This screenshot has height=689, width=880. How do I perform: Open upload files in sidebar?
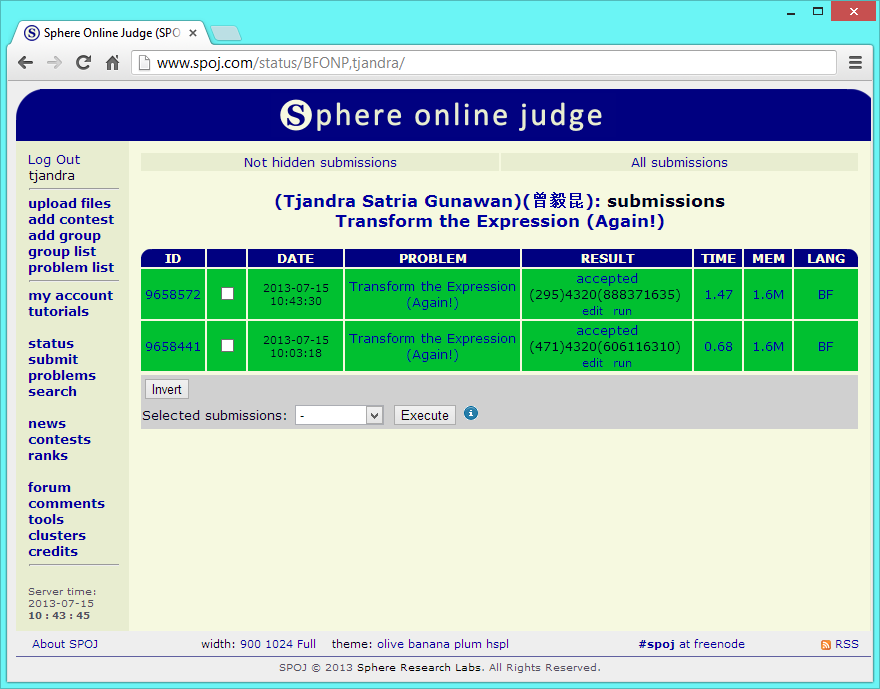coord(70,203)
